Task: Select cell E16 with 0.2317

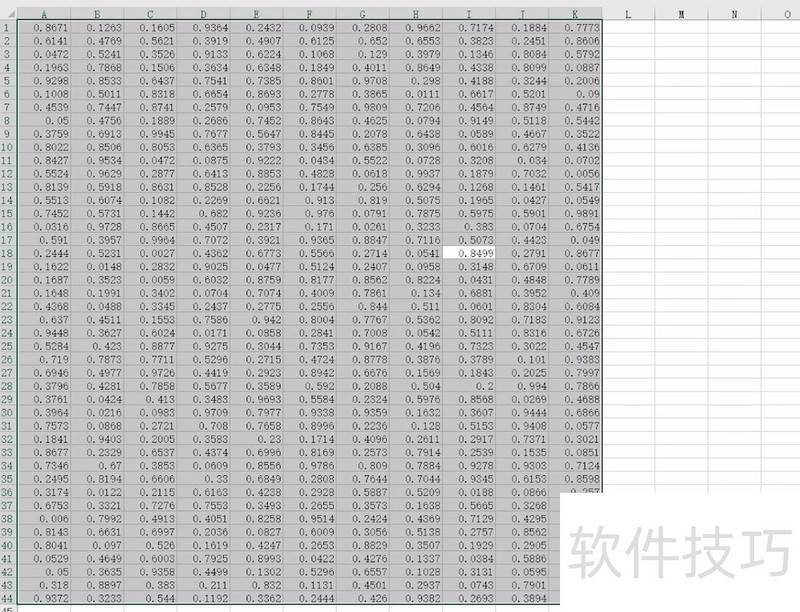Action: pyautogui.click(x=256, y=226)
